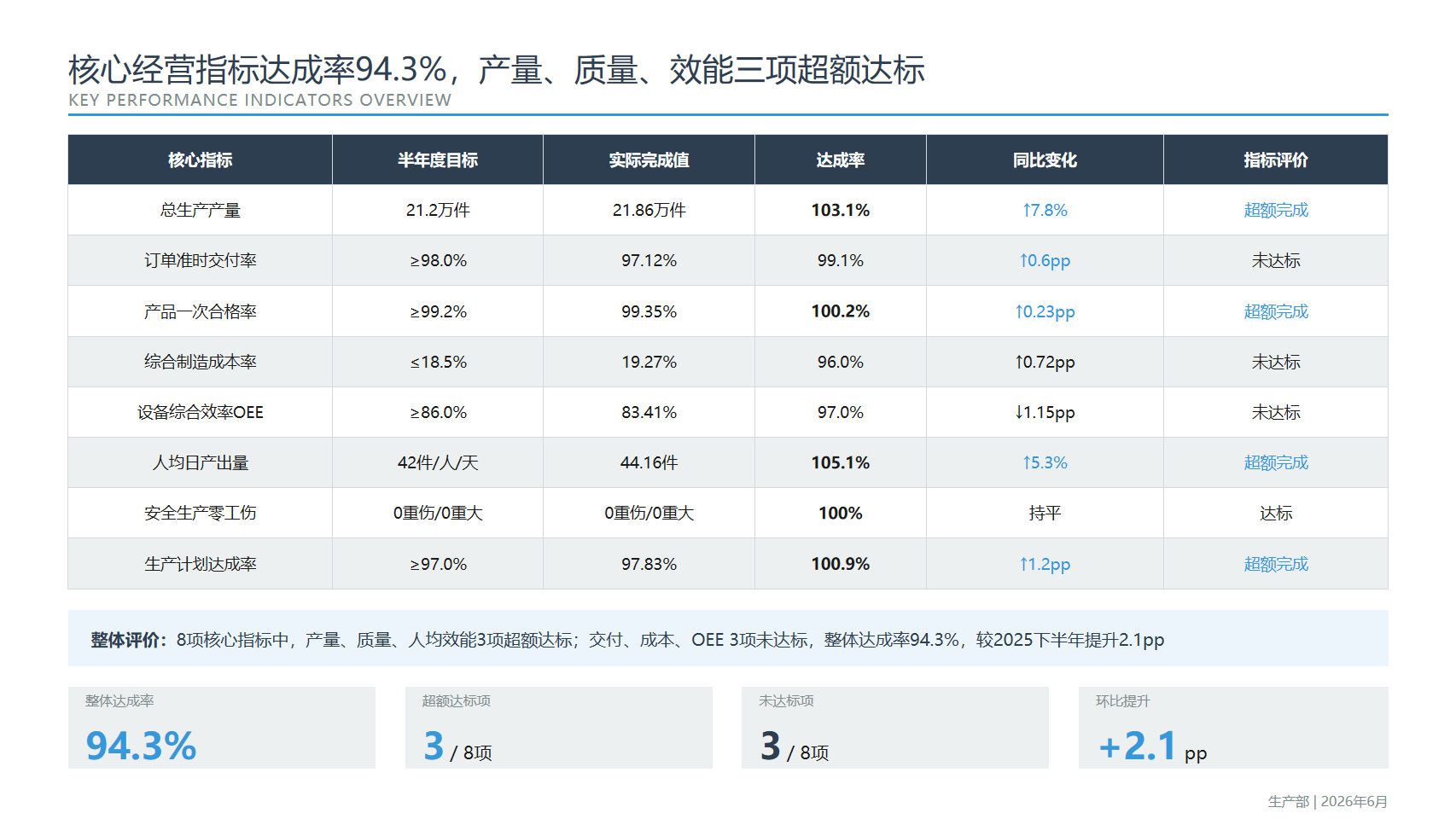
Task: Select the '100.9%' achievement rate
Action: click(x=841, y=564)
